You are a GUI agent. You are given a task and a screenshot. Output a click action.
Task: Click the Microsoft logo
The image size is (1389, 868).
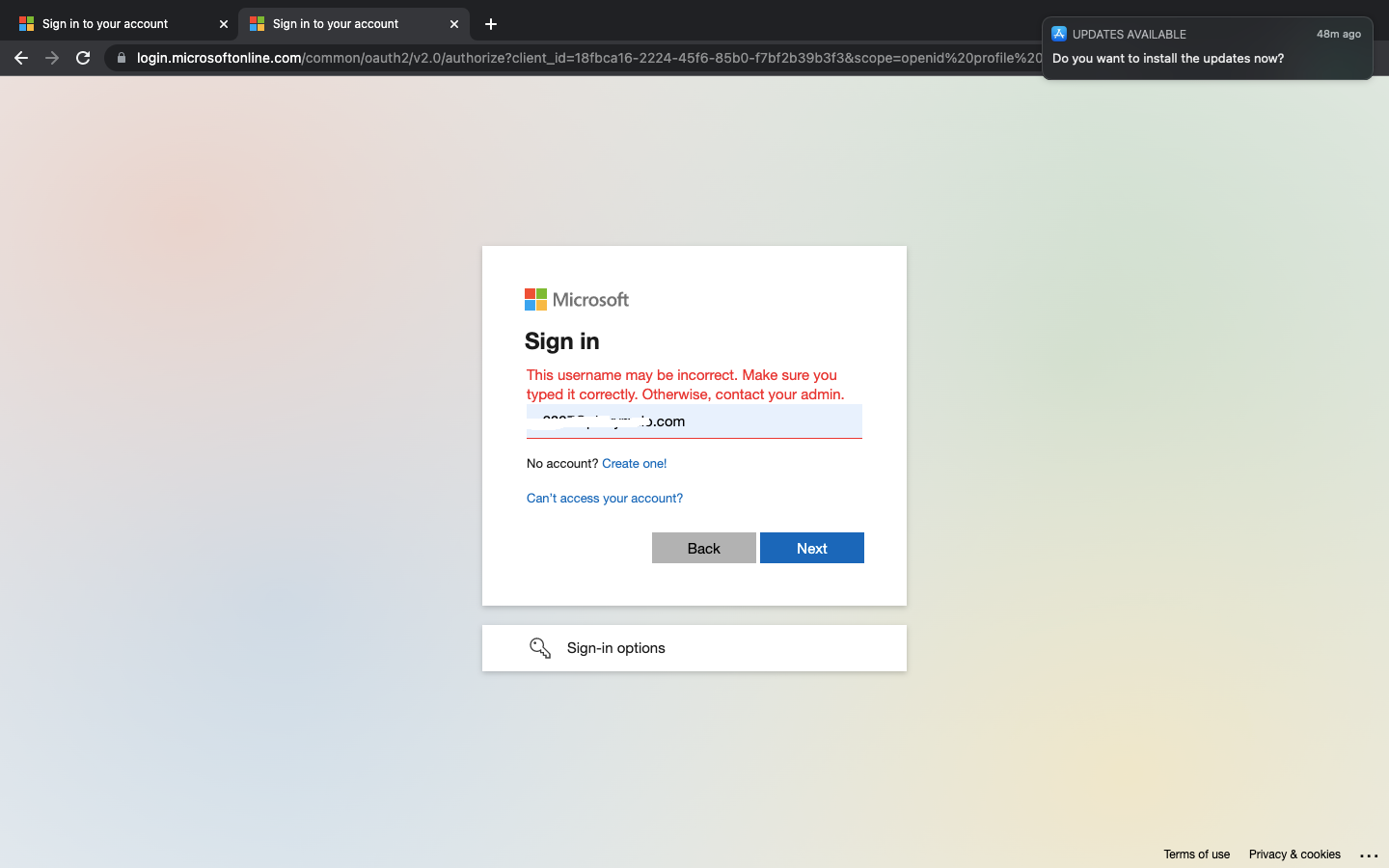(577, 300)
